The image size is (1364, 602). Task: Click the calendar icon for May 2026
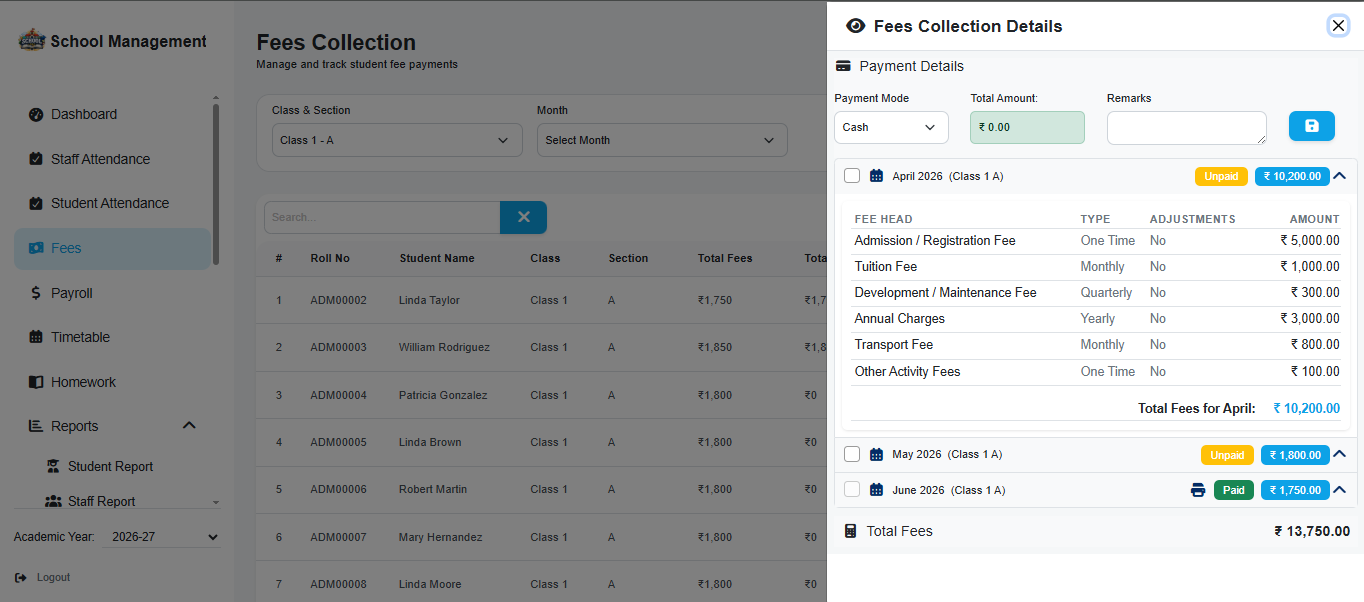click(876, 454)
